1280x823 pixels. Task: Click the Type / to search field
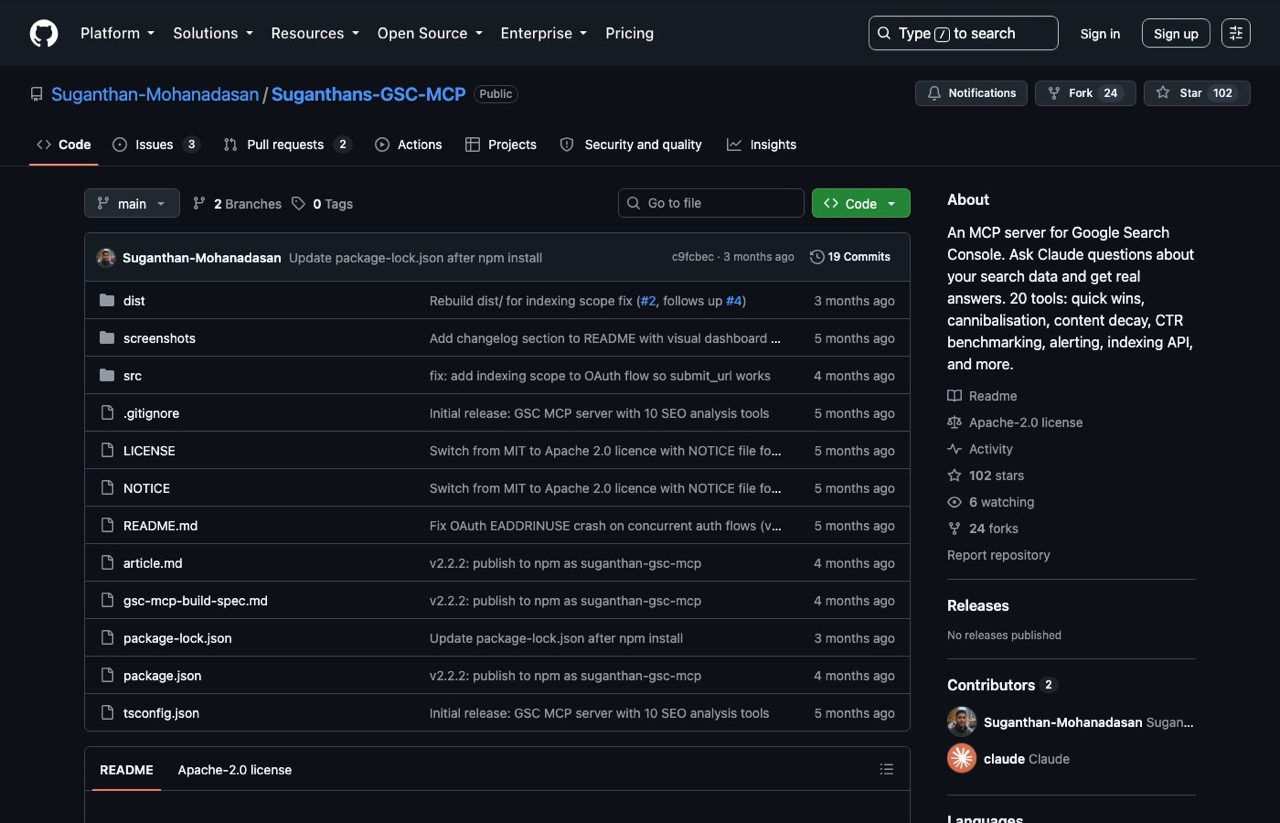coord(963,33)
